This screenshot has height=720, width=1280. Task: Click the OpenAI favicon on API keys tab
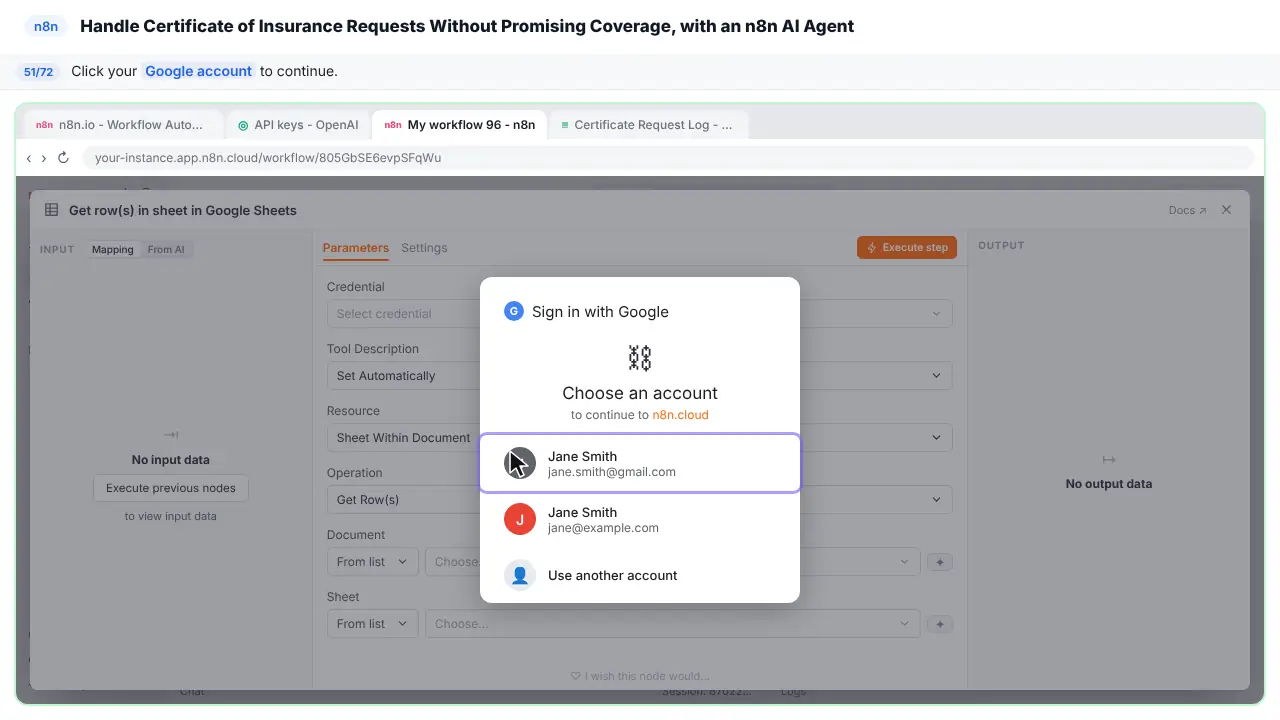[x=243, y=125]
